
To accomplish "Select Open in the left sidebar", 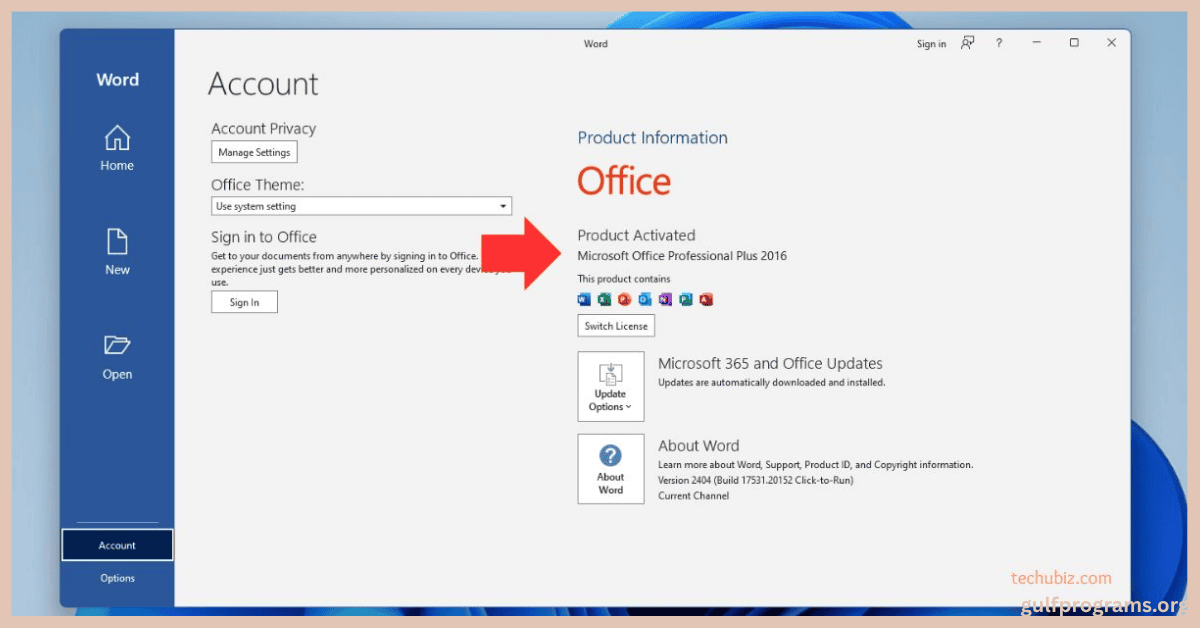I will point(117,357).
